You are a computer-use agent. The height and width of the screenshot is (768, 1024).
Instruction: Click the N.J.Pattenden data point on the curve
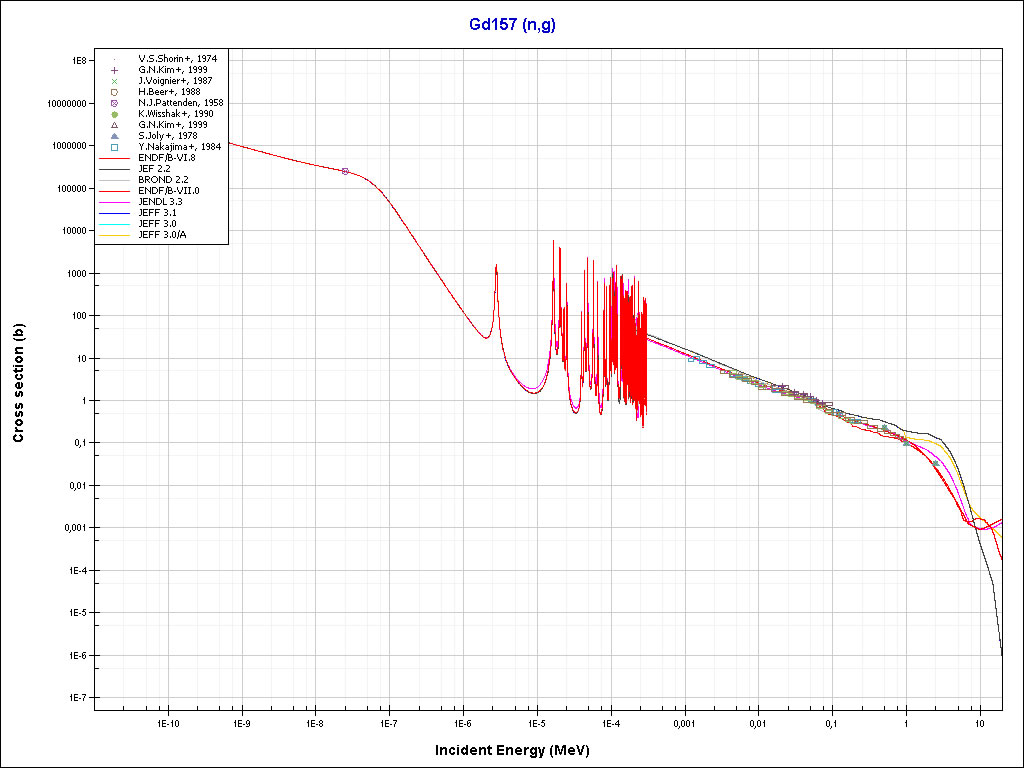click(x=345, y=171)
